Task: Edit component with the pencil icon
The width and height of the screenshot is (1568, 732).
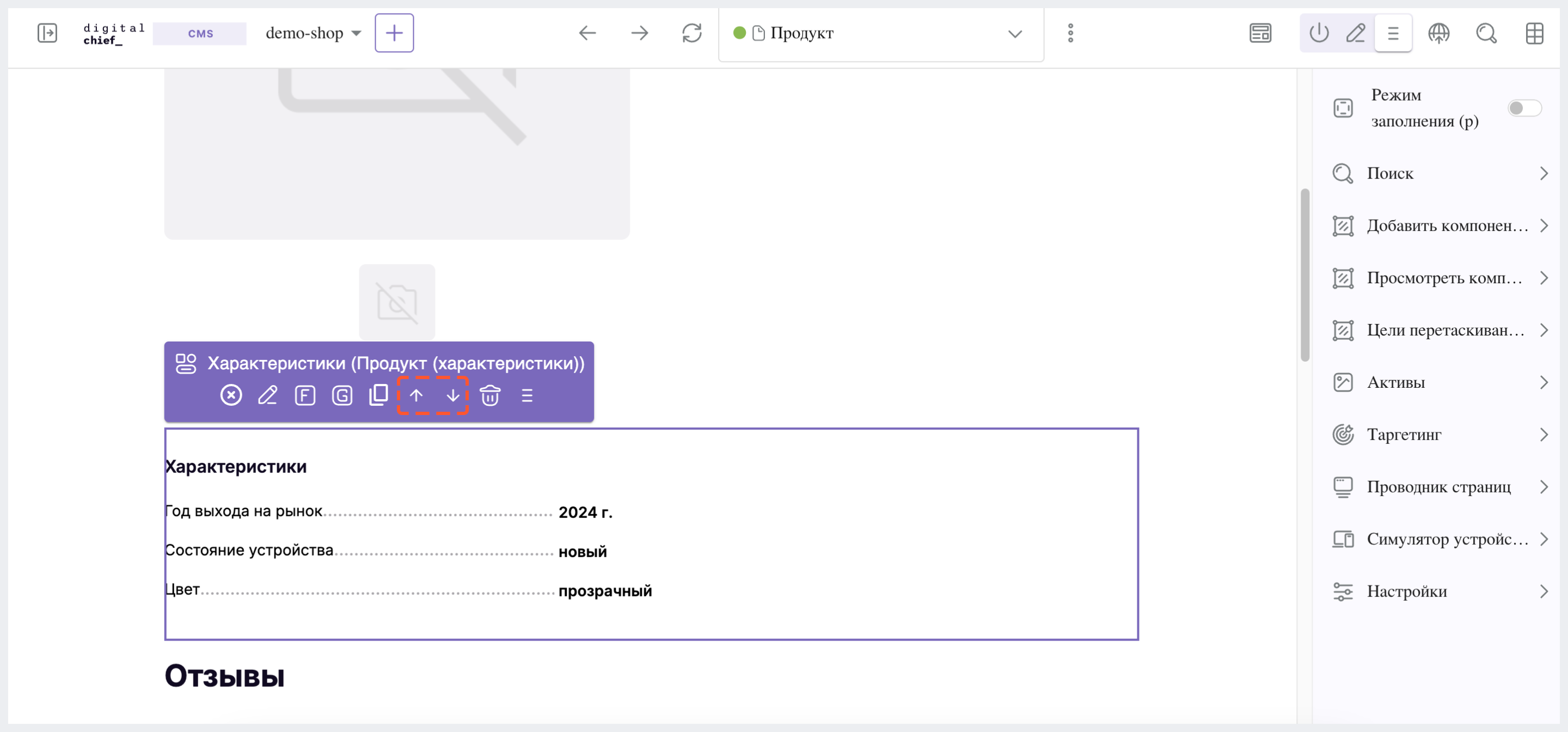Action: (x=268, y=395)
